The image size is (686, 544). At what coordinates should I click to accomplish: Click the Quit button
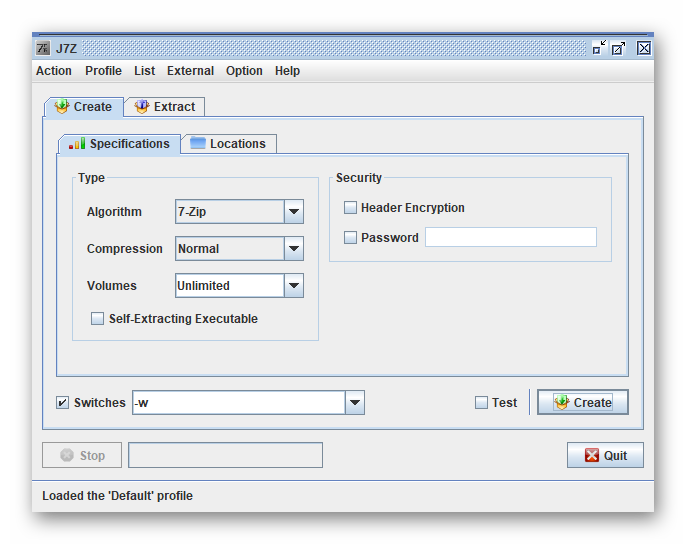pos(605,455)
